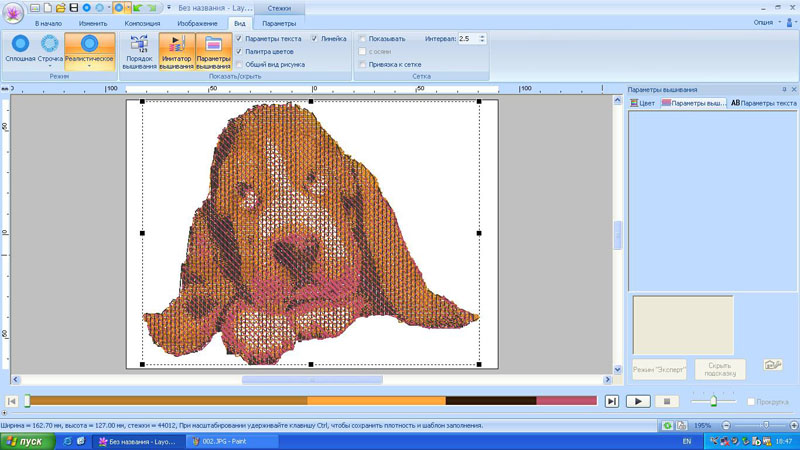Click the Скрыть подсказку button

720,370
